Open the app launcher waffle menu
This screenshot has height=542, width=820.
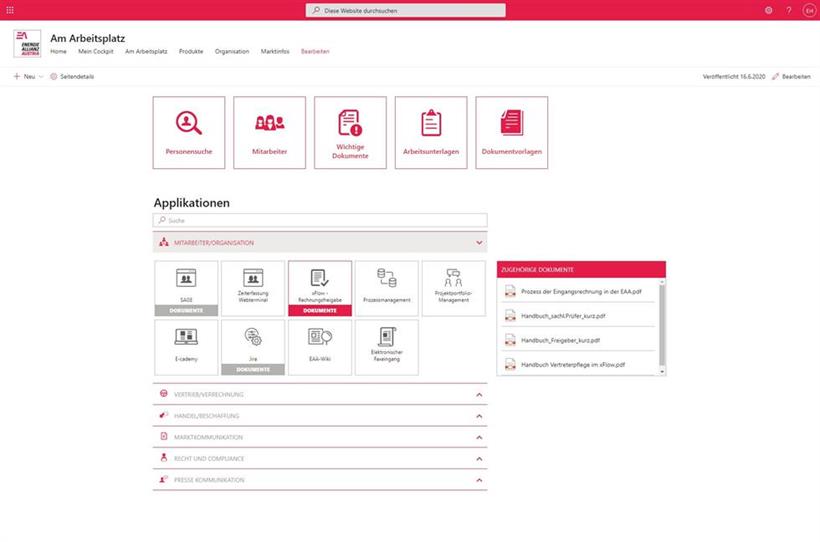[10, 10]
